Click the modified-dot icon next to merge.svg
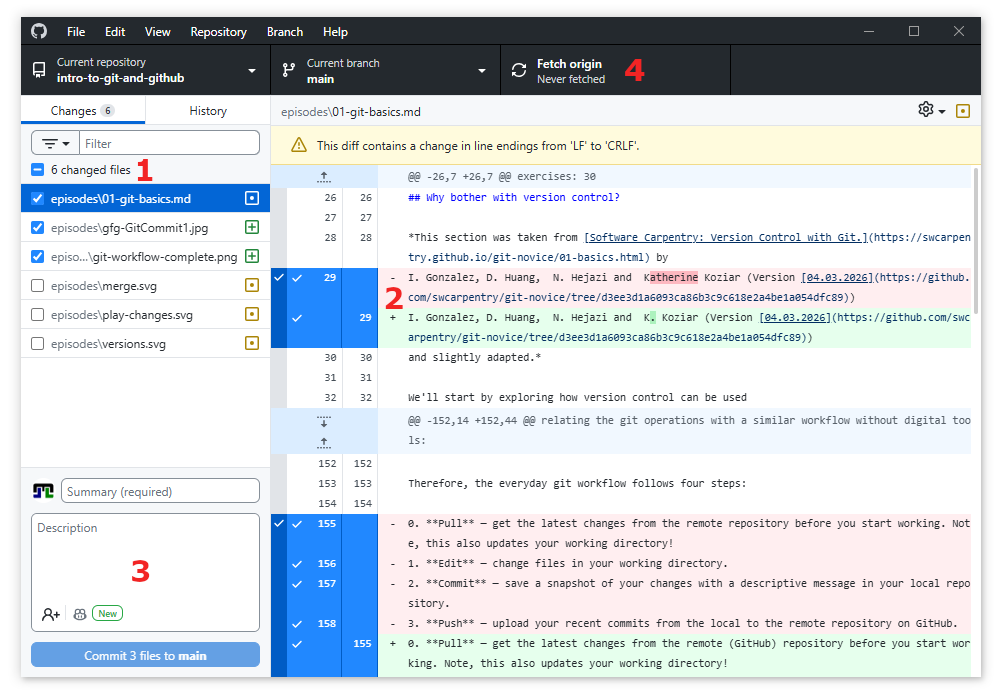Image resolution: width=1001 pixels, height=696 pixels. pyautogui.click(x=253, y=285)
